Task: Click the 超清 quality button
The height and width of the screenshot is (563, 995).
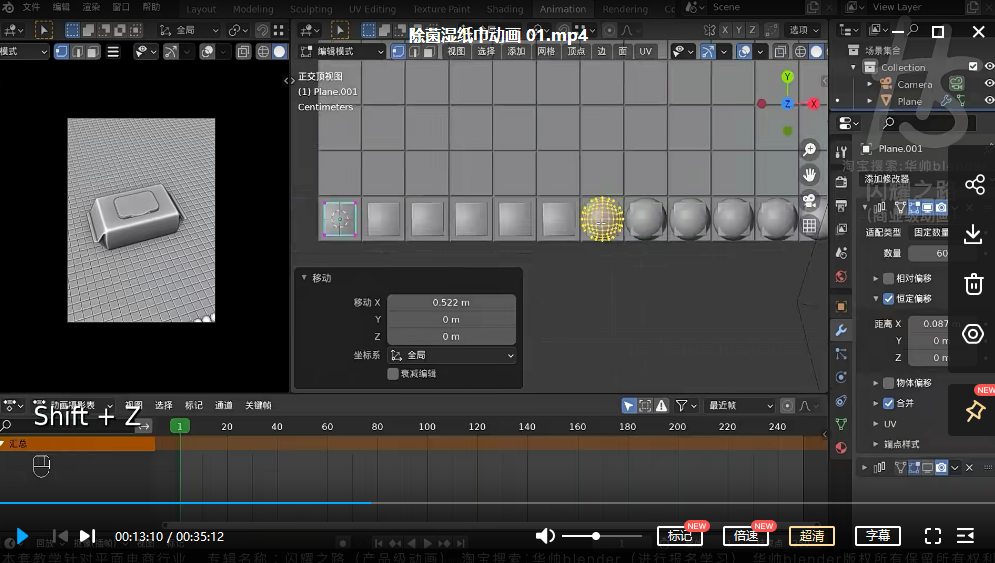Action: click(811, 536)
